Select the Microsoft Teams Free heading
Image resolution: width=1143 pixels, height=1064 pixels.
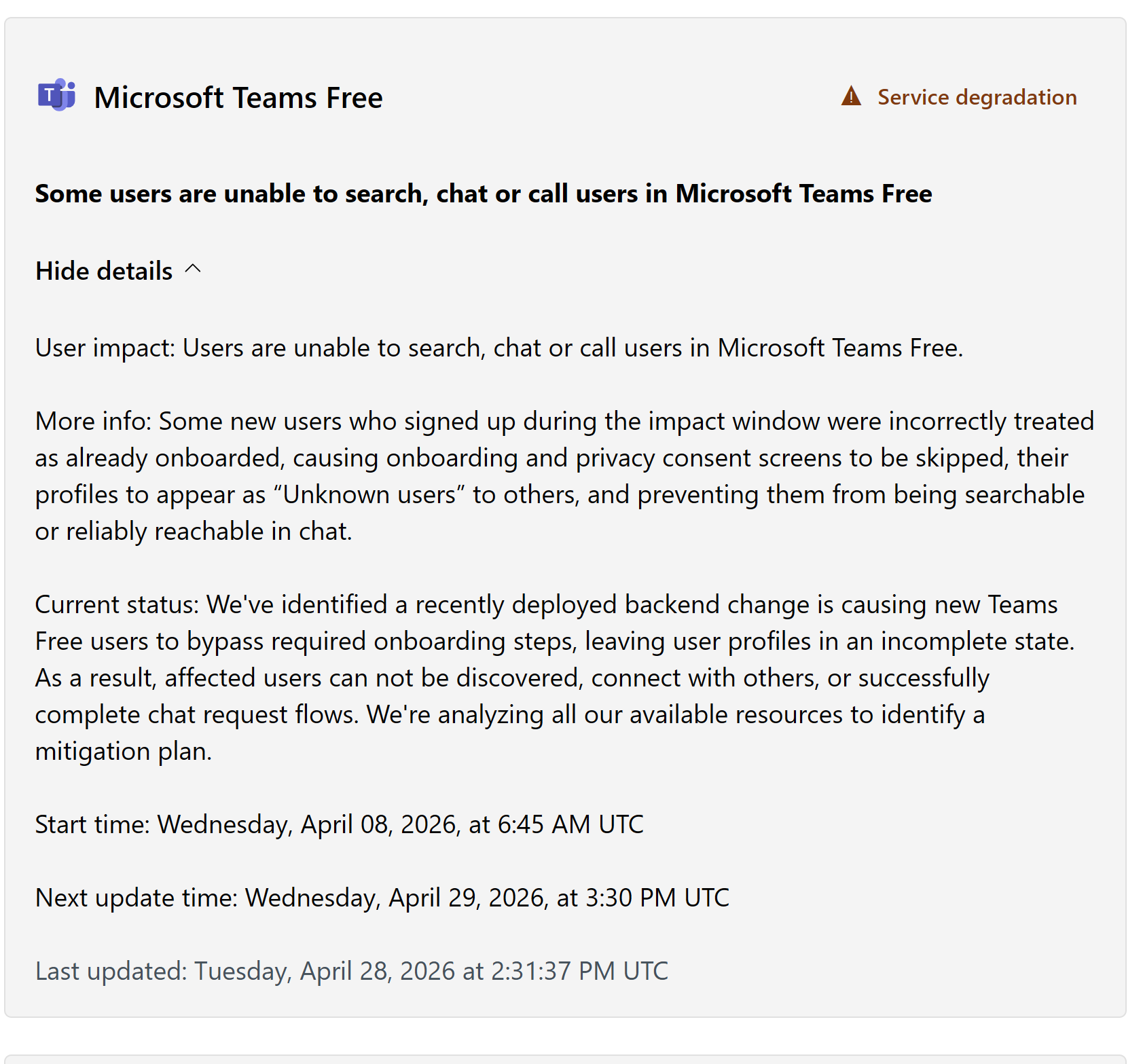[238, 98]
